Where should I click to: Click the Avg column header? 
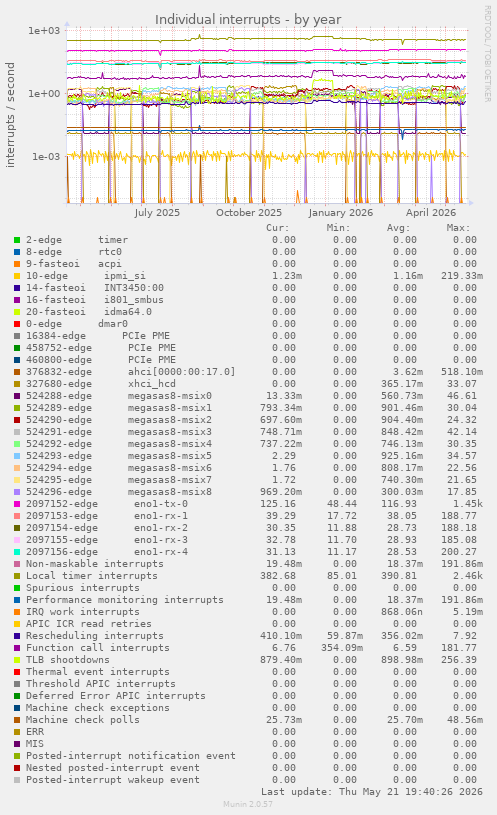point(398,228)
